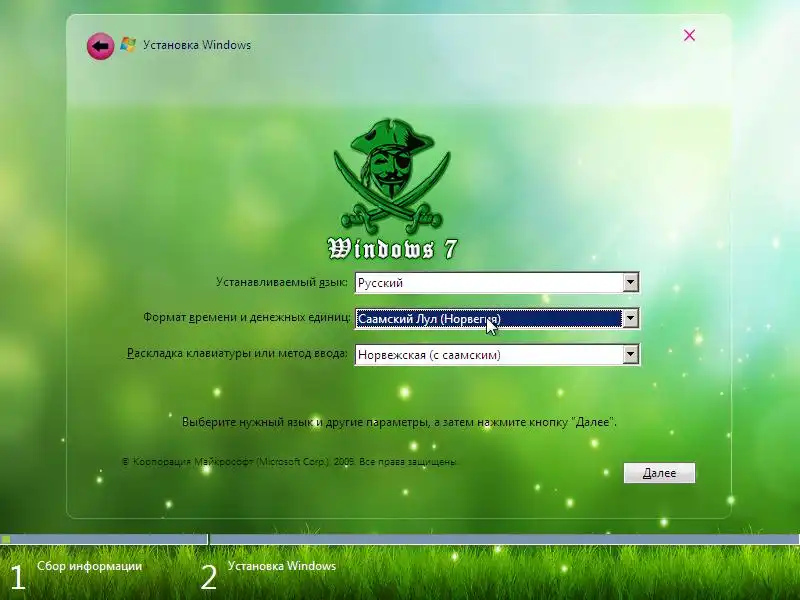
Task: Click the Устанавливаемый язык label
Action: click(x=282, y=282)
